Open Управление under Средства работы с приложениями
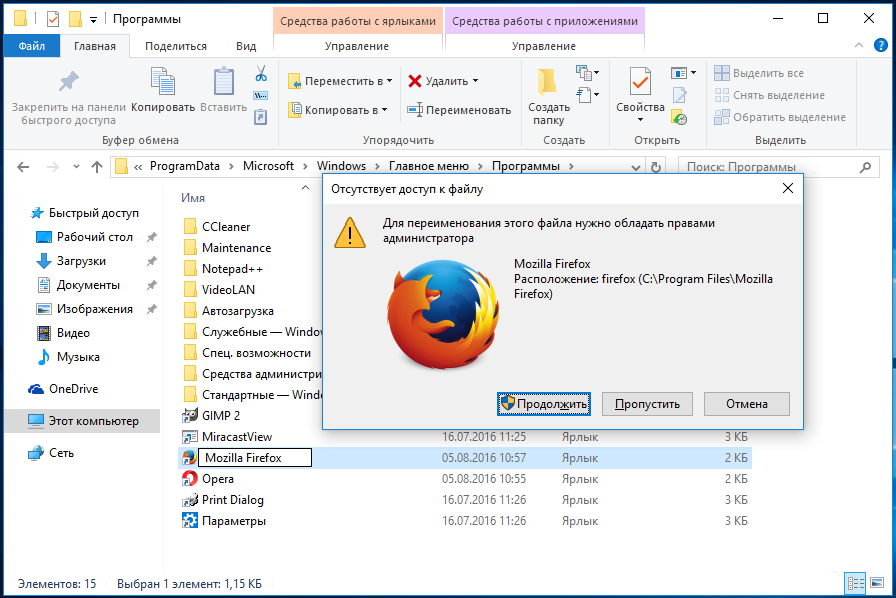This screenshot has height=598, width=896. 544,46
